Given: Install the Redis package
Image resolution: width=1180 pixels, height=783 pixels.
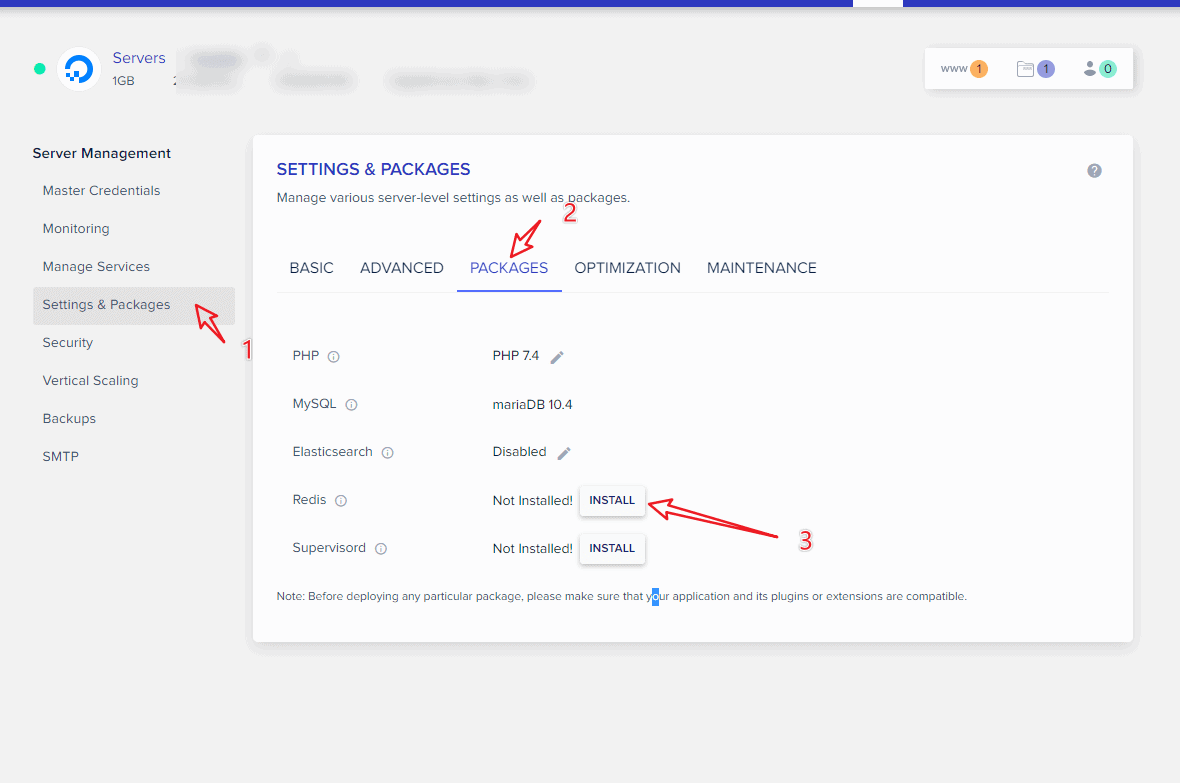Looking at the screenshot, I should pyautogui.click(x=612, y=500).
